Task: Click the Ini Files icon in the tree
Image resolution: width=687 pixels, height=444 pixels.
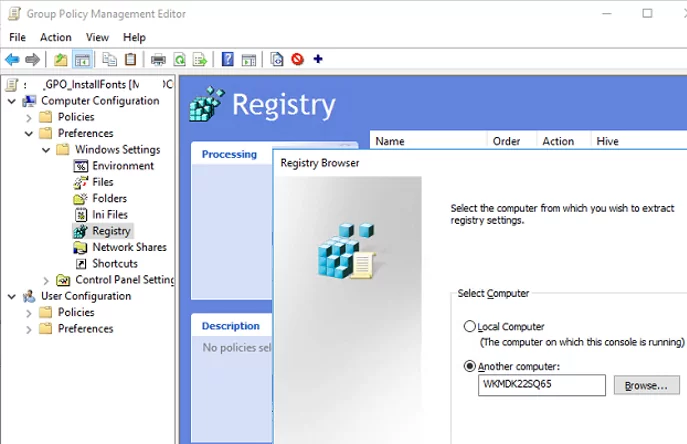Action: tap(81, 215)
